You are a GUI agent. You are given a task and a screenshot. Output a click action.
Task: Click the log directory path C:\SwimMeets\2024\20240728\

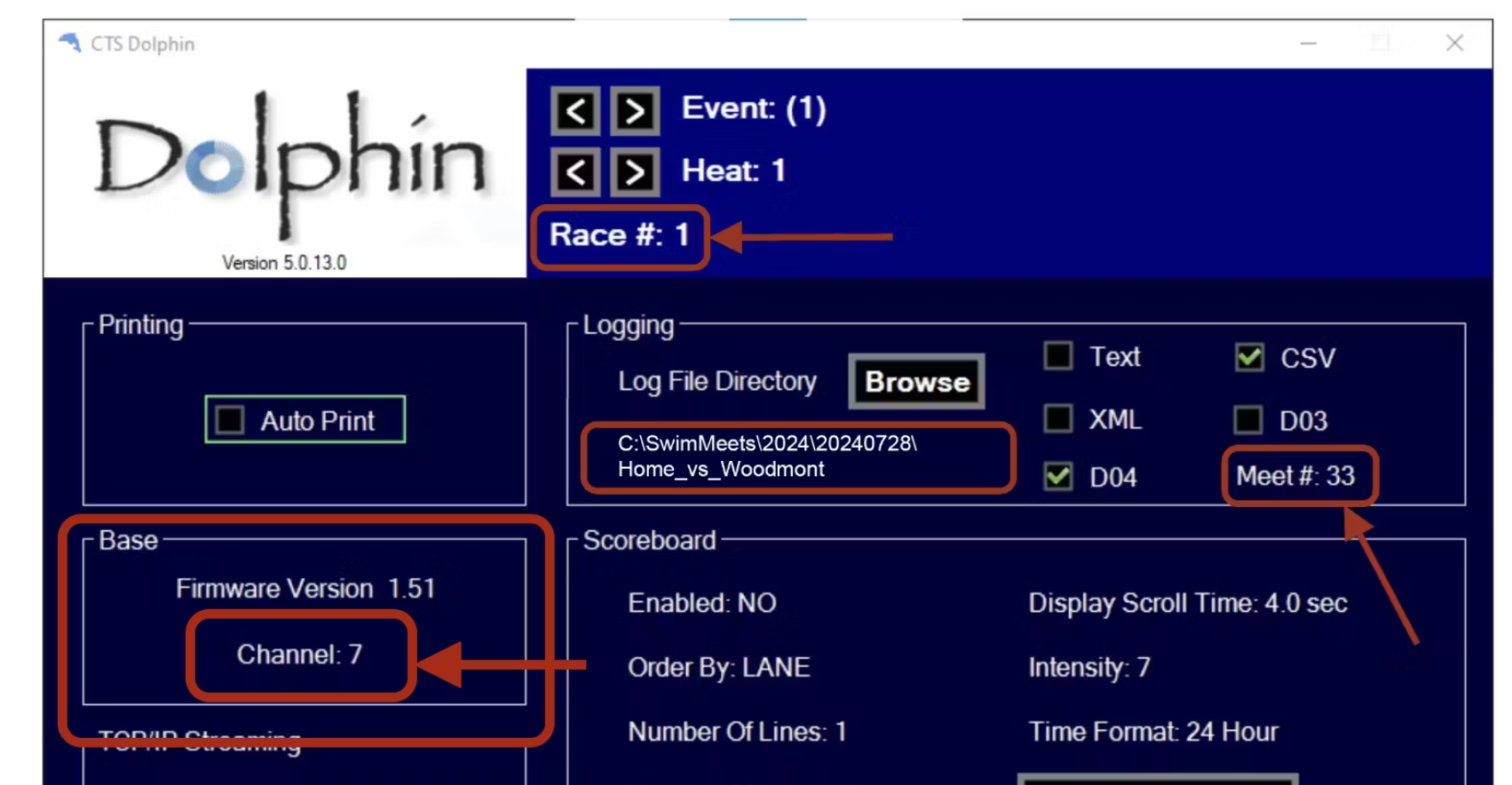767,443
